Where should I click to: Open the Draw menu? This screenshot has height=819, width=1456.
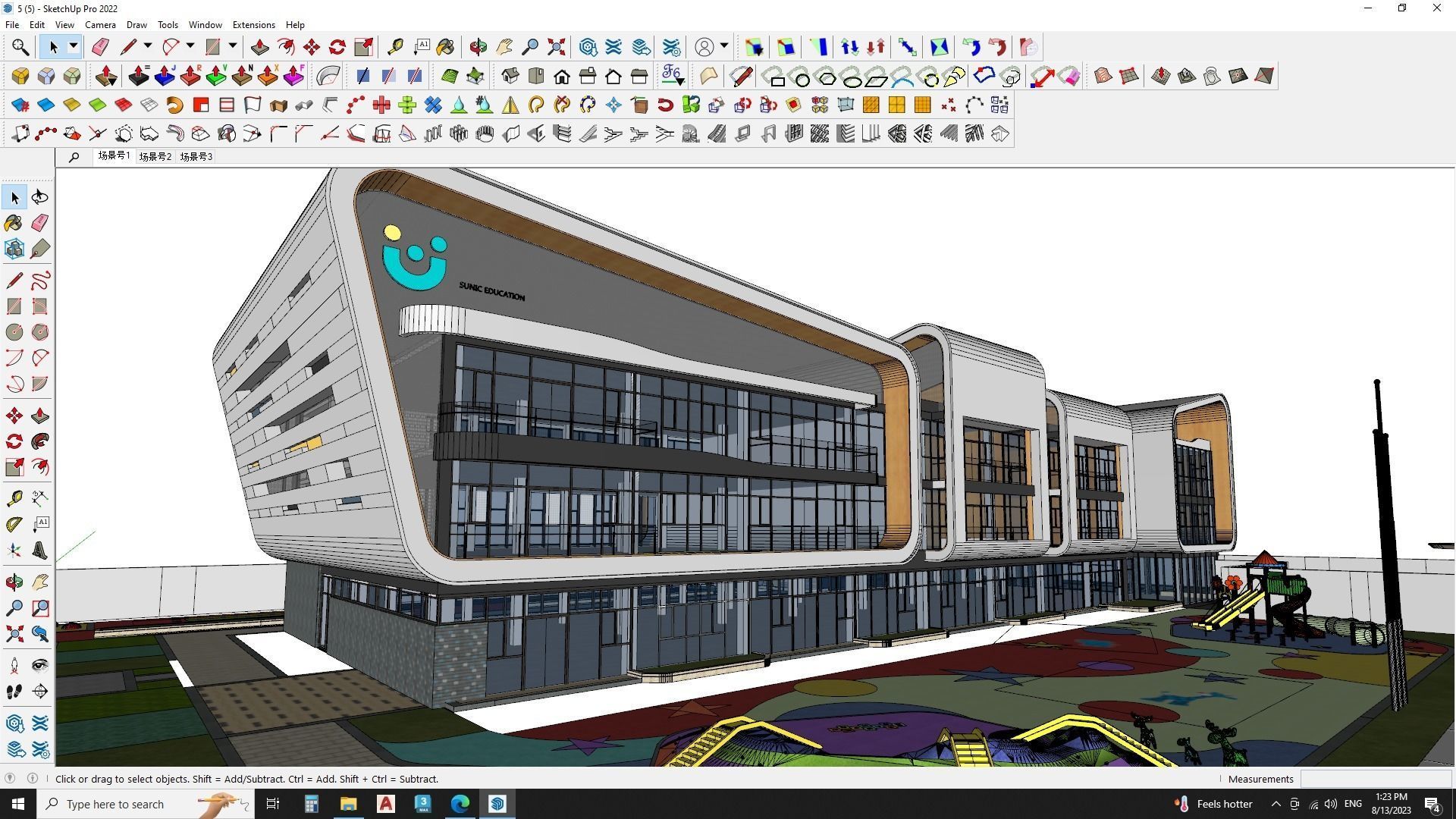(x=136, y=25)
